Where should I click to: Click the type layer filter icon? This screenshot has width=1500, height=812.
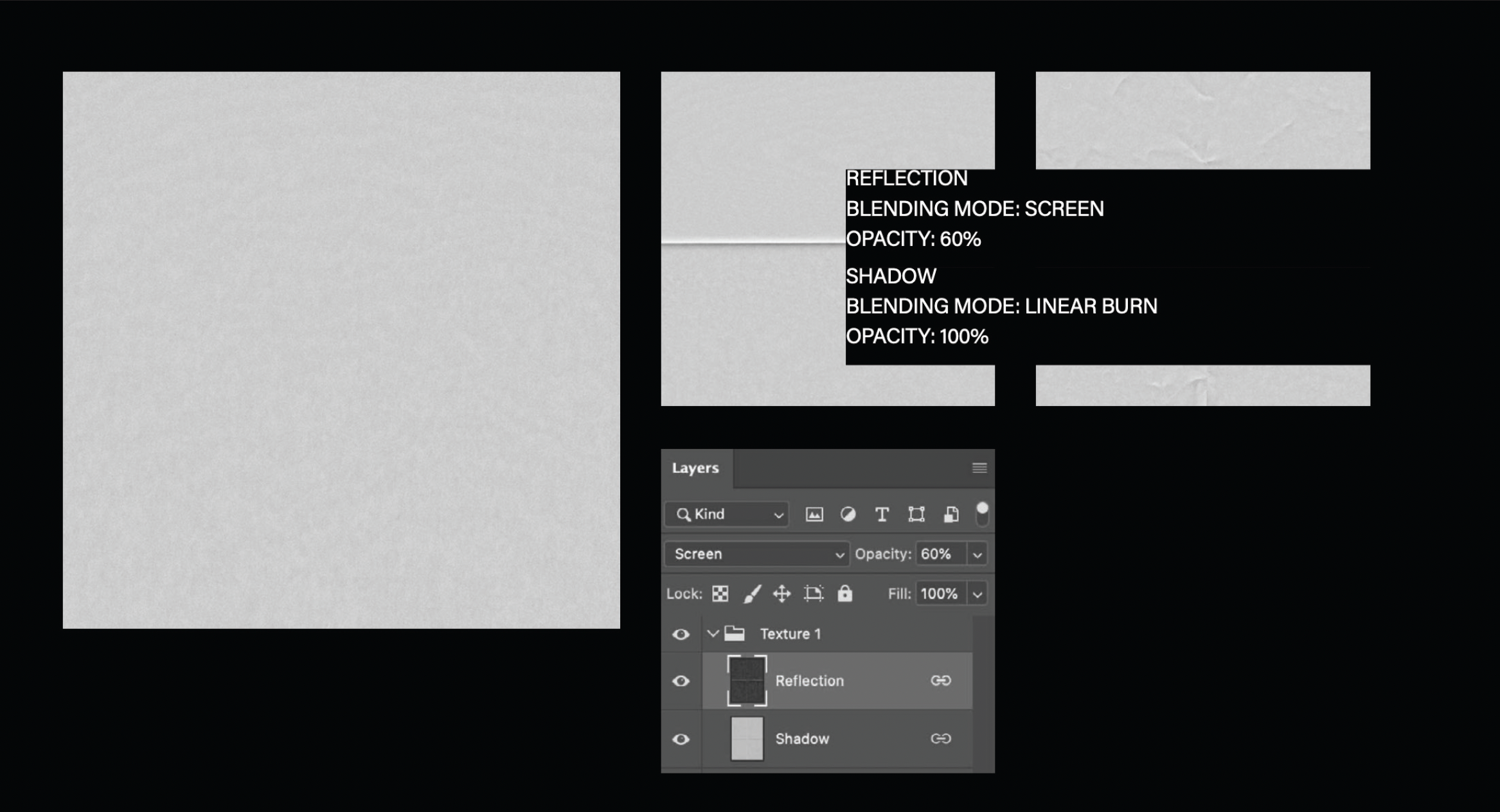click(x=882, y=515)
